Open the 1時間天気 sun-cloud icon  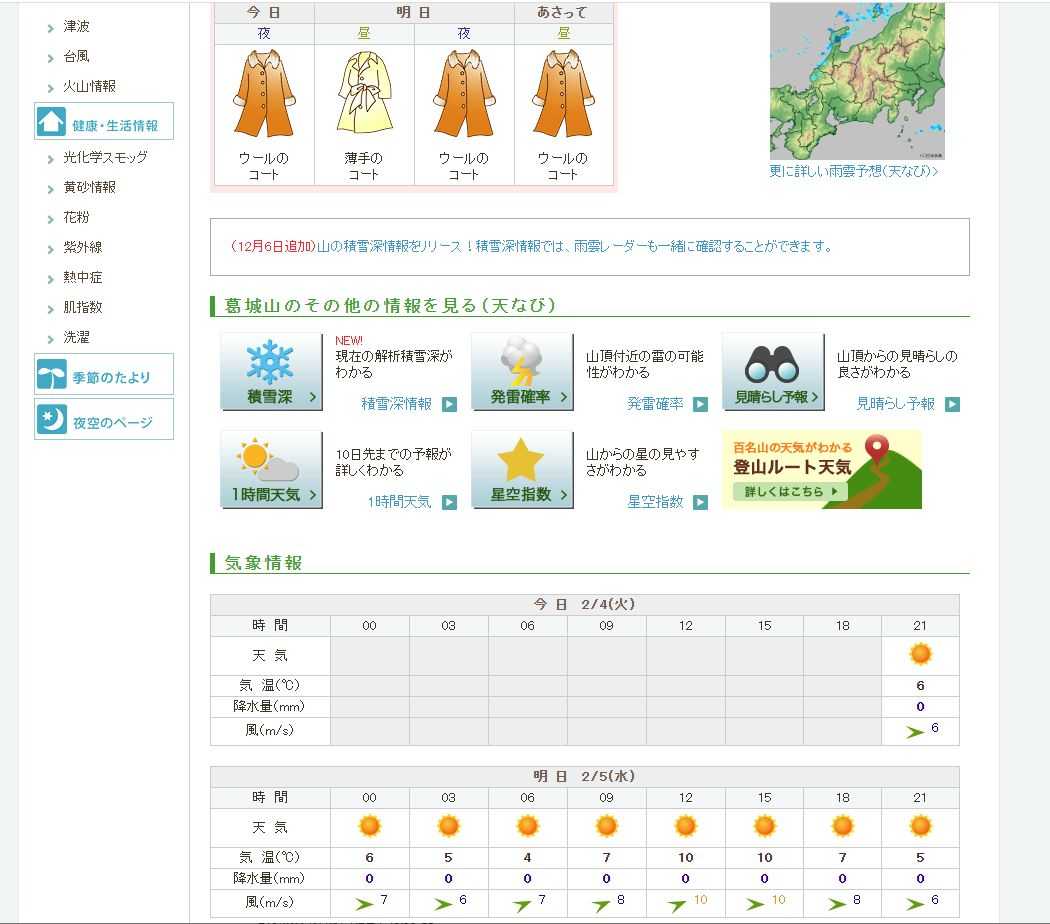271,469
